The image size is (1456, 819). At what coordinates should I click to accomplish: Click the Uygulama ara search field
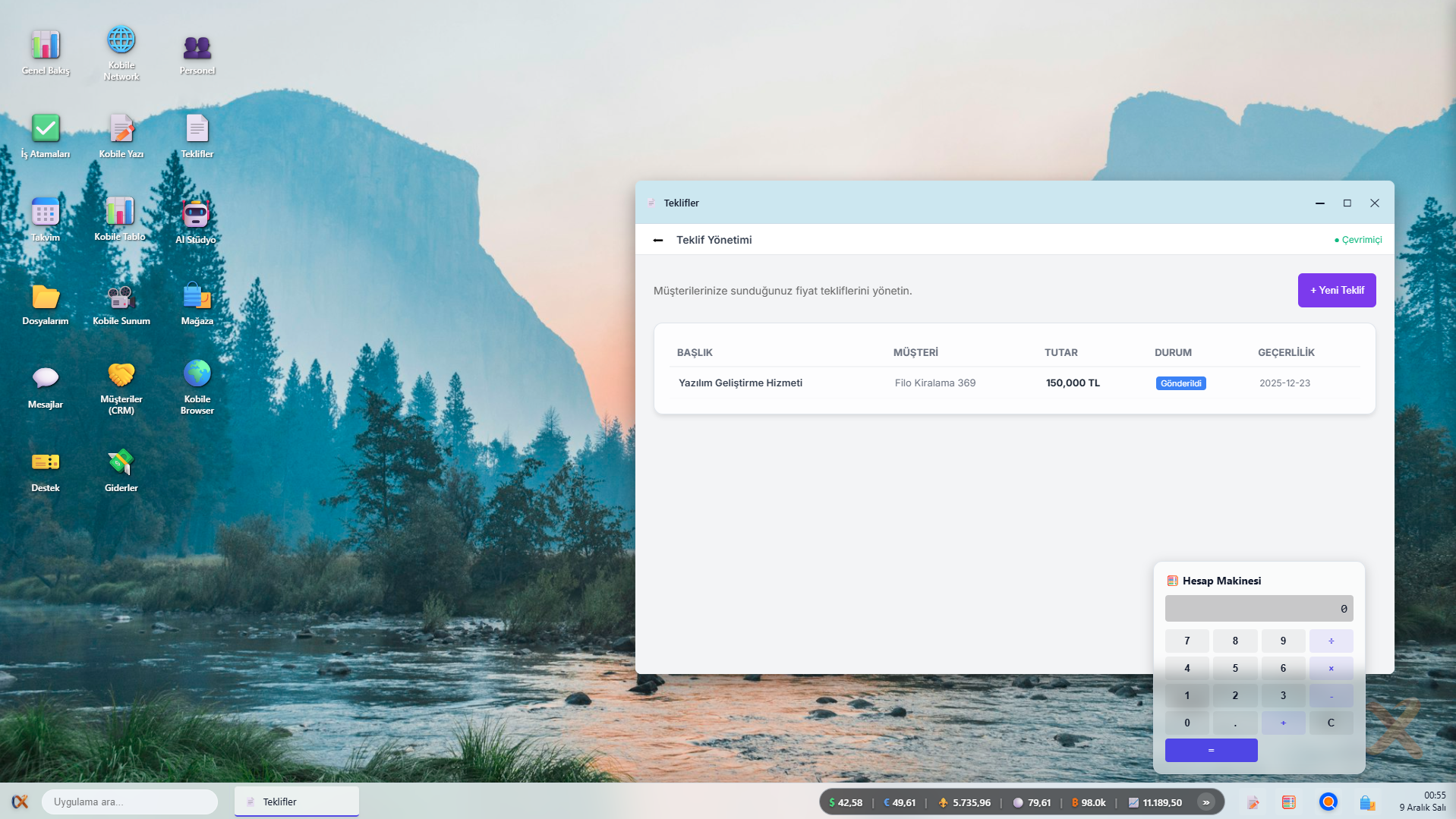pyautogui.click(x=129, y=802)
